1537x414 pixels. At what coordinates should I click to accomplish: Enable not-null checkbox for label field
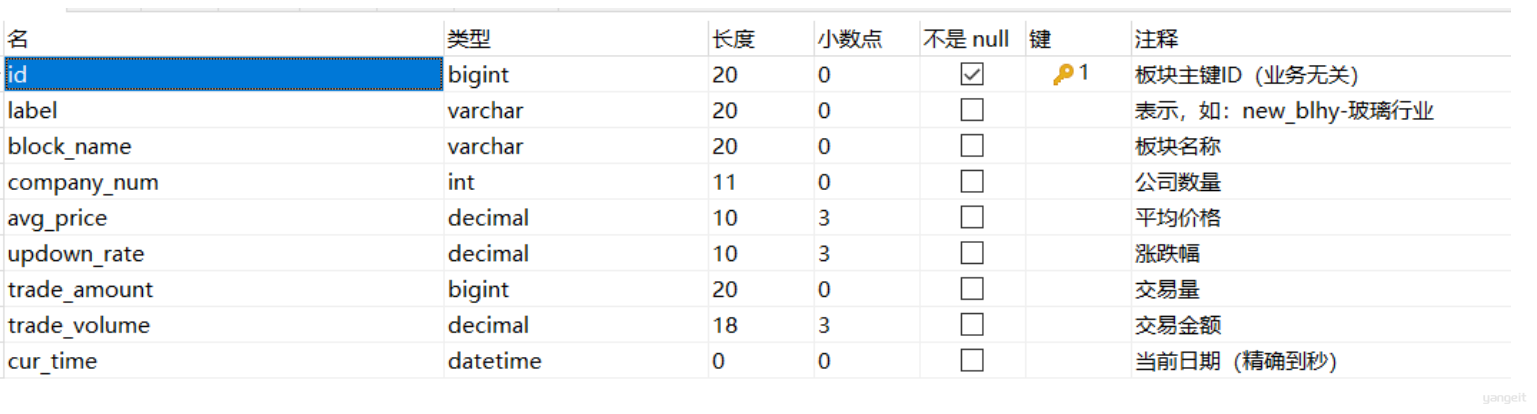[972, 110]
